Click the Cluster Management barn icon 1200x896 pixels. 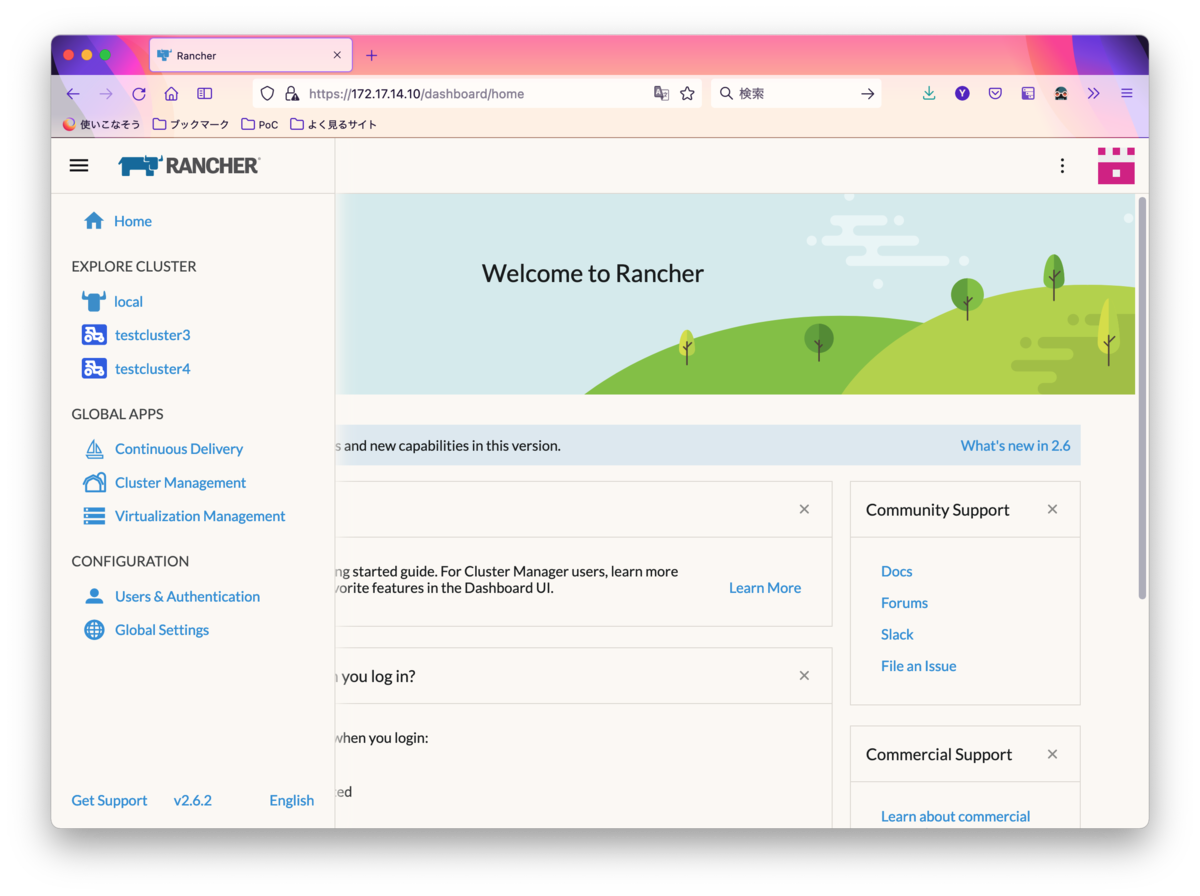(94, 483)
